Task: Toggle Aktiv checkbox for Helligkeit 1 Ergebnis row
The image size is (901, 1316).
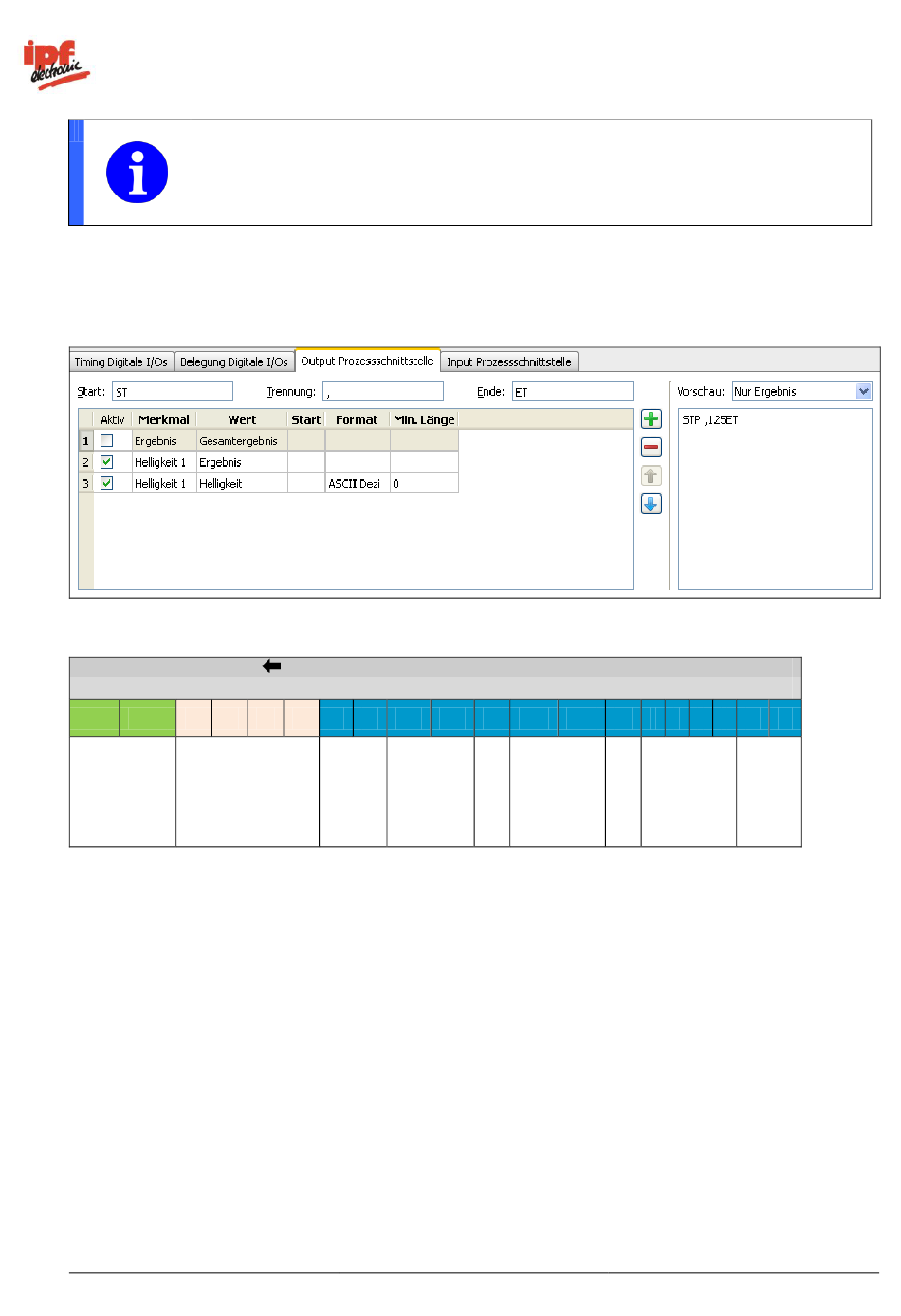Action: click(x=107, y=462)
